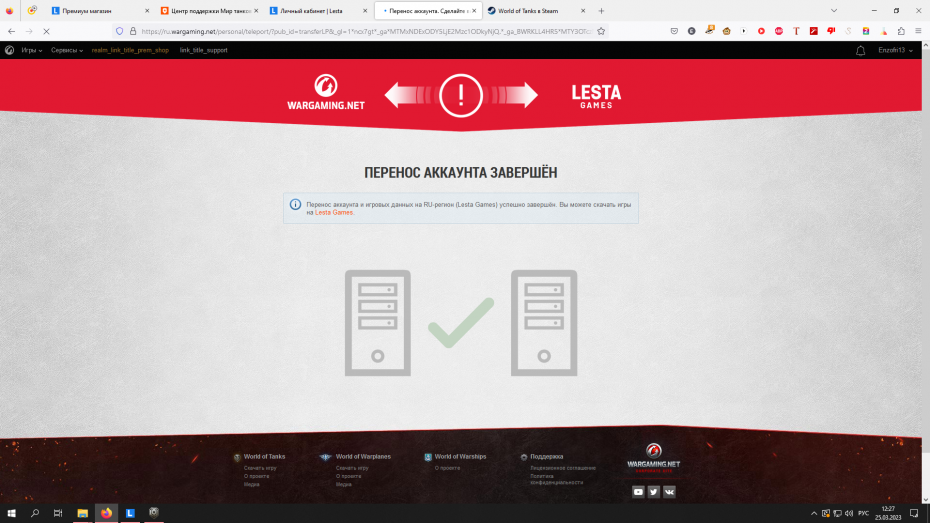Open the World of Tanks taskbar icon
Image resolution: width=930 pixels, height=523 pixels.
pyautogui.click(x=154, y=513)
